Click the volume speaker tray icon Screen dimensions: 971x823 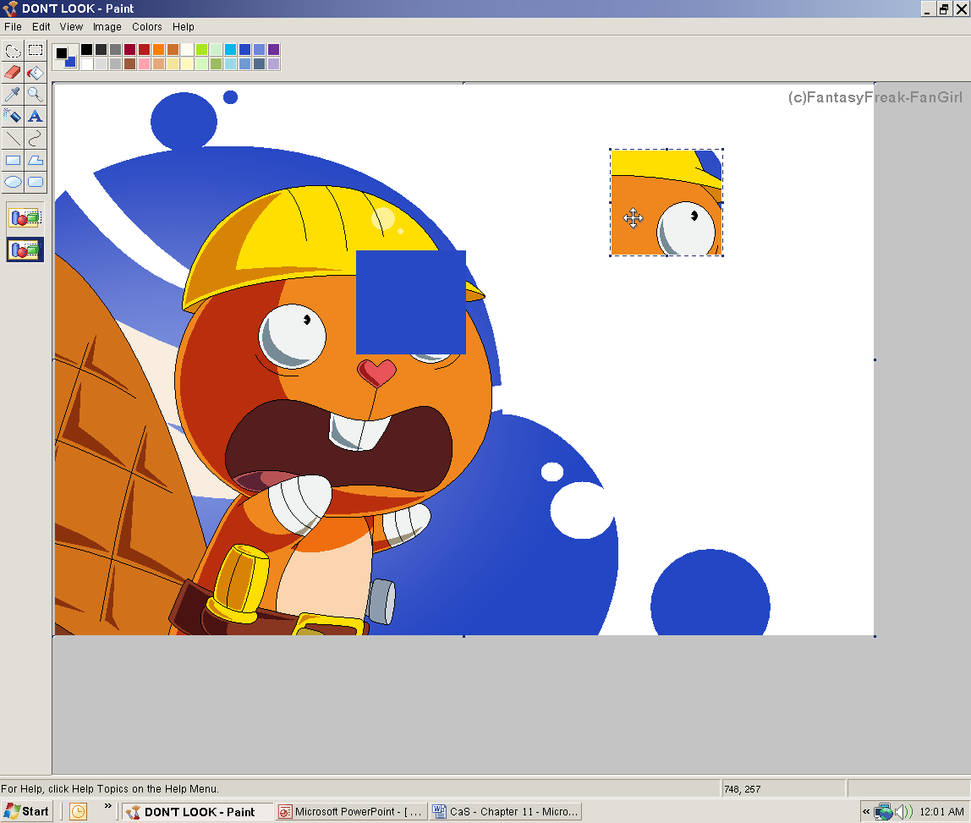tap(905, 811)
